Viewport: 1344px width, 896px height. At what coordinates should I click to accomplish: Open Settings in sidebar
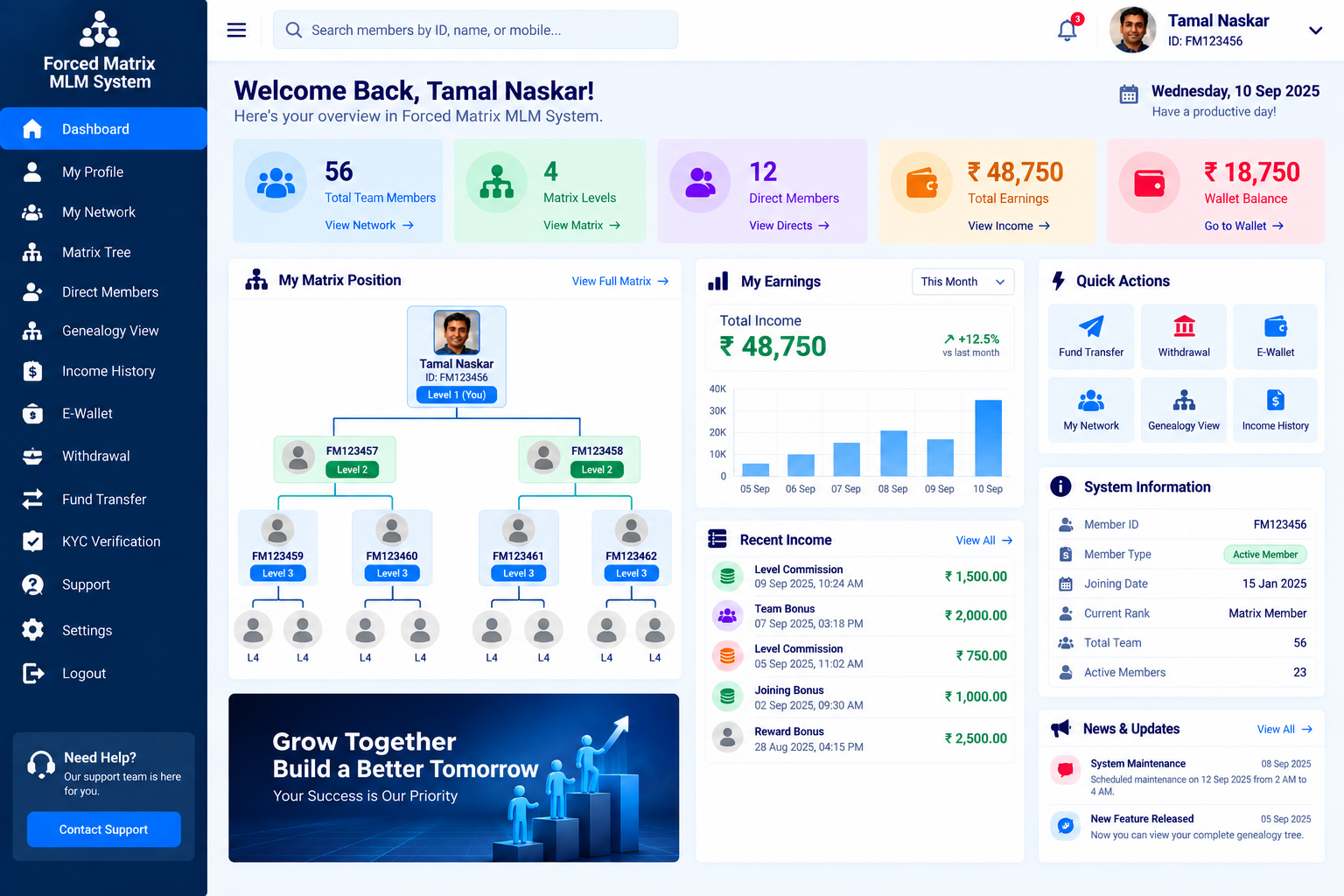pos(103,630)
